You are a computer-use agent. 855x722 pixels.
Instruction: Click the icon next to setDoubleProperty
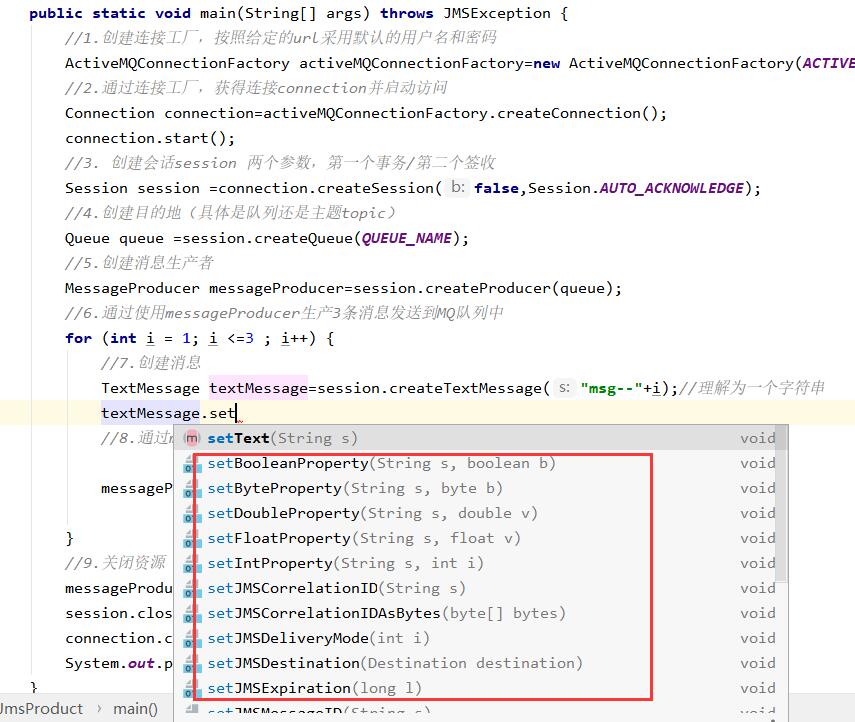192,514
